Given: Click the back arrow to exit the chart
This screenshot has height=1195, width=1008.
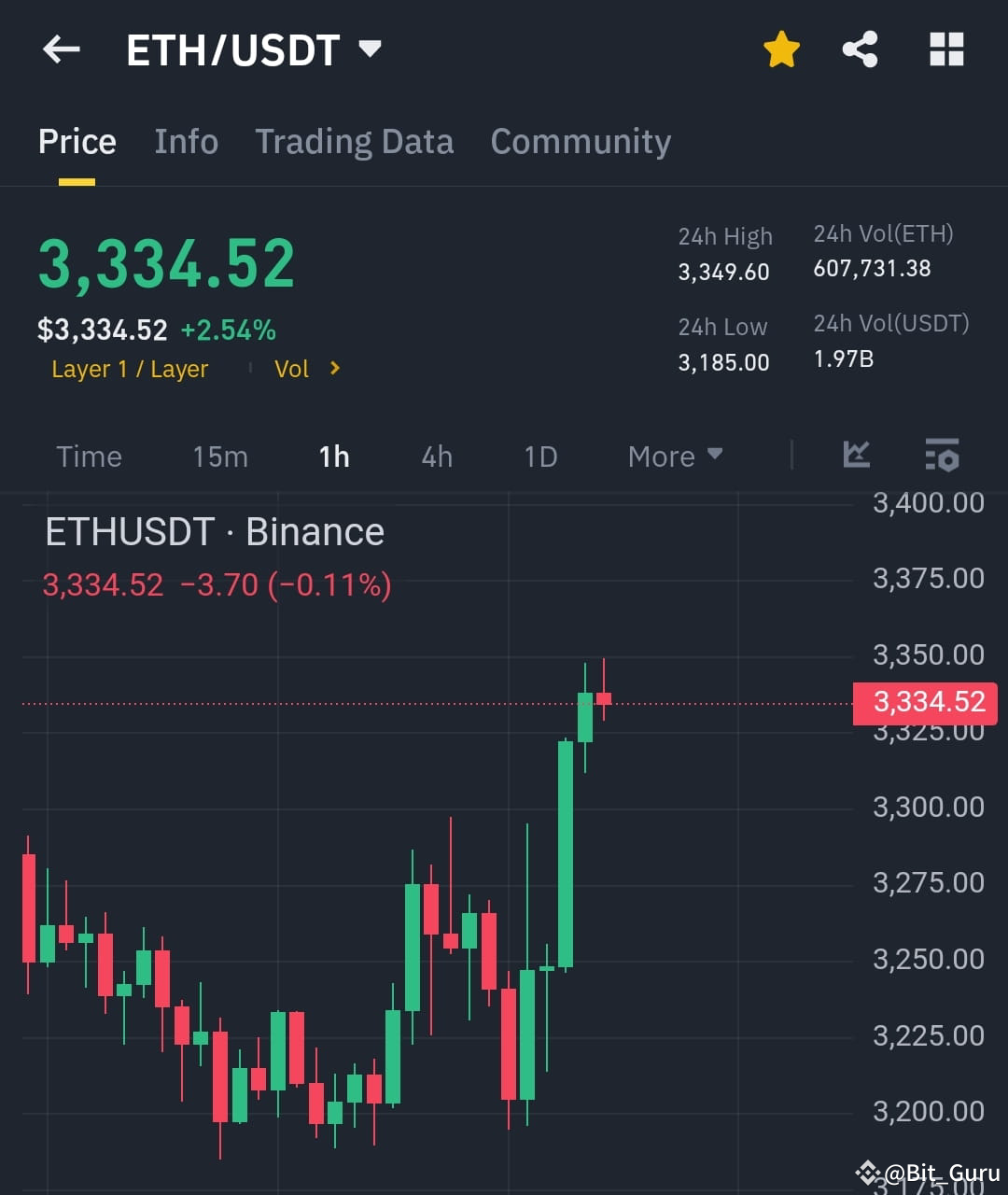Looking at the screenshot, I should click(60, 49).
